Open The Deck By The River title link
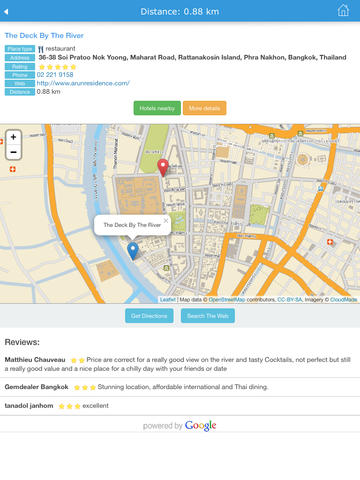The height and width of the screenshot is (480, 360). point(44,36)
